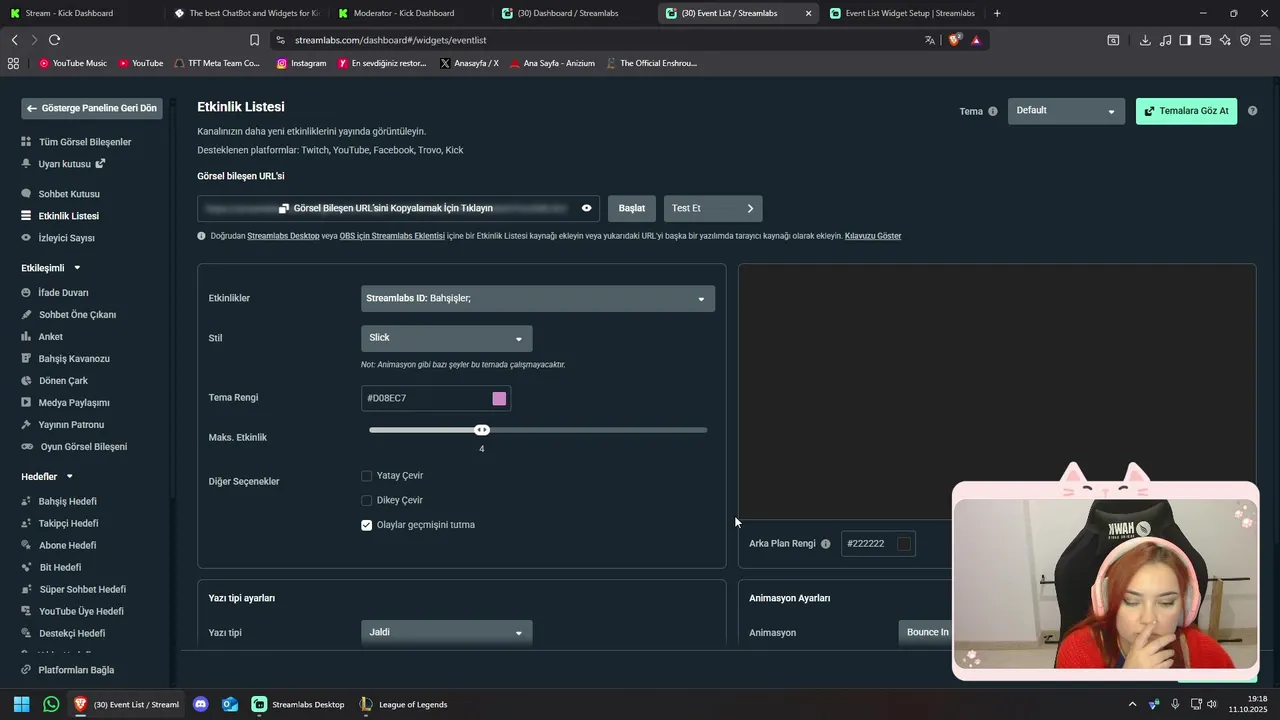
Task: Uncheck Olaylar geçmişini tutma checkbox
Action: (x=367, y=525)
